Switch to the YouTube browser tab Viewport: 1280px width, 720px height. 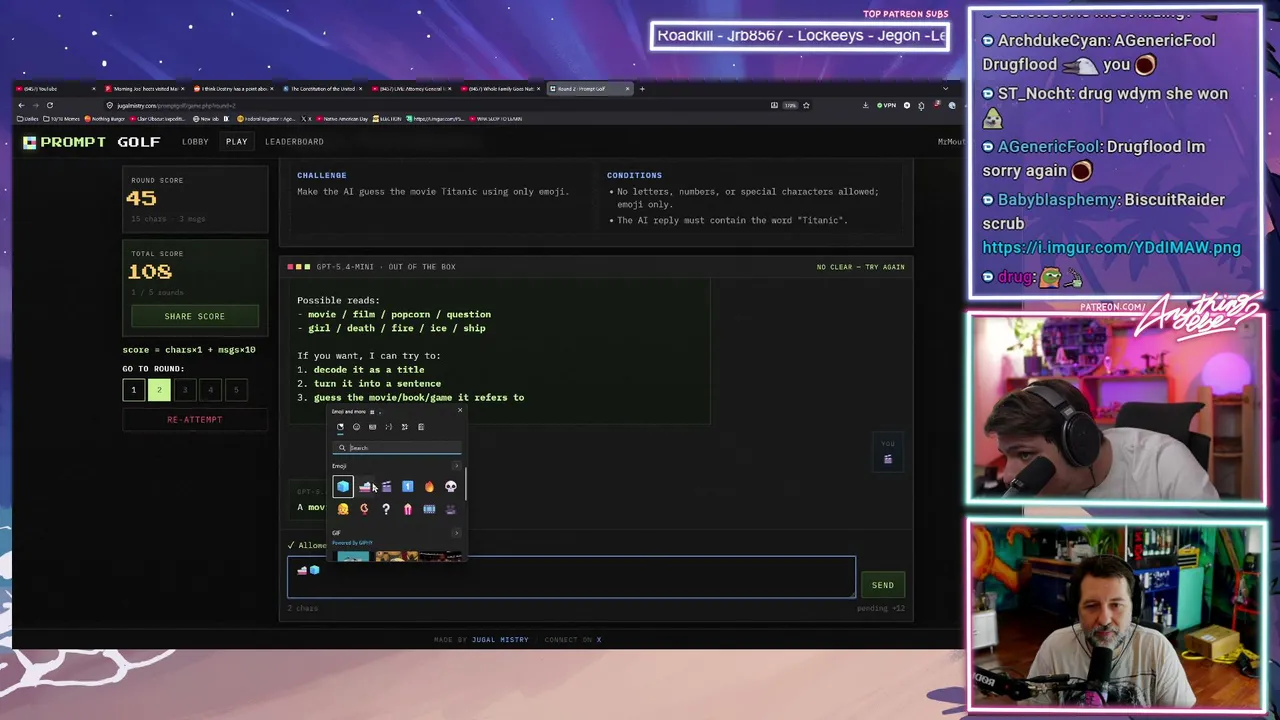(55, 89)
